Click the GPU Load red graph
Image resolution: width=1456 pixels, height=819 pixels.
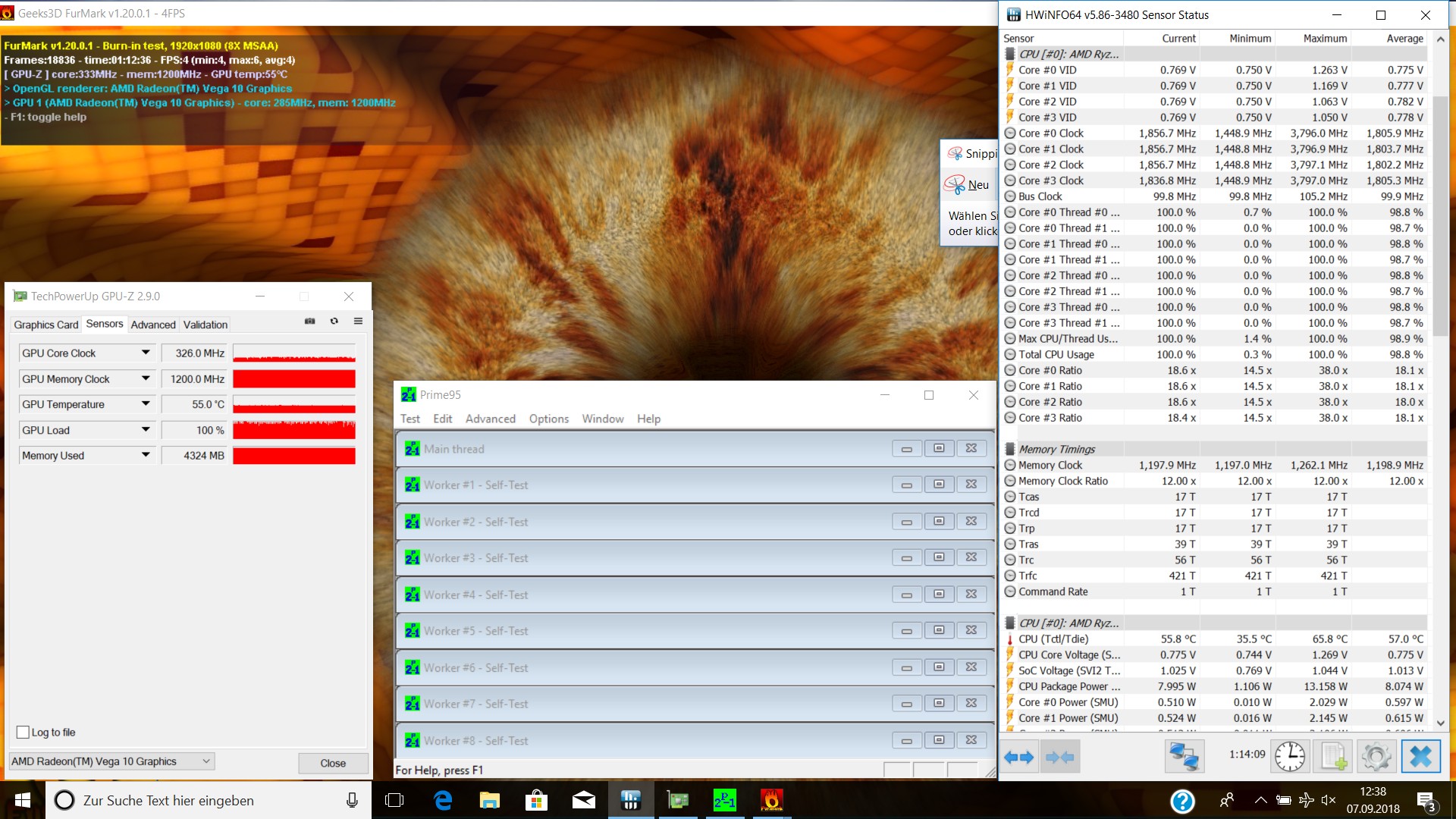pyautogui.click(x=294, y=430)
